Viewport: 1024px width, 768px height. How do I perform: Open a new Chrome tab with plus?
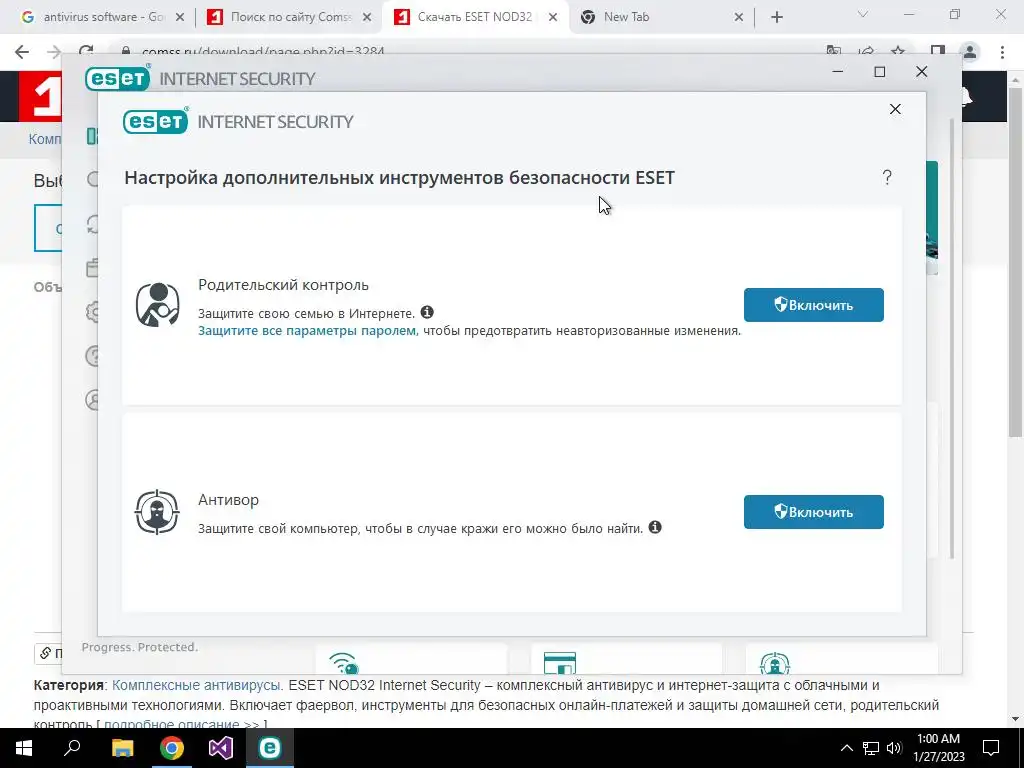(776, 18)
